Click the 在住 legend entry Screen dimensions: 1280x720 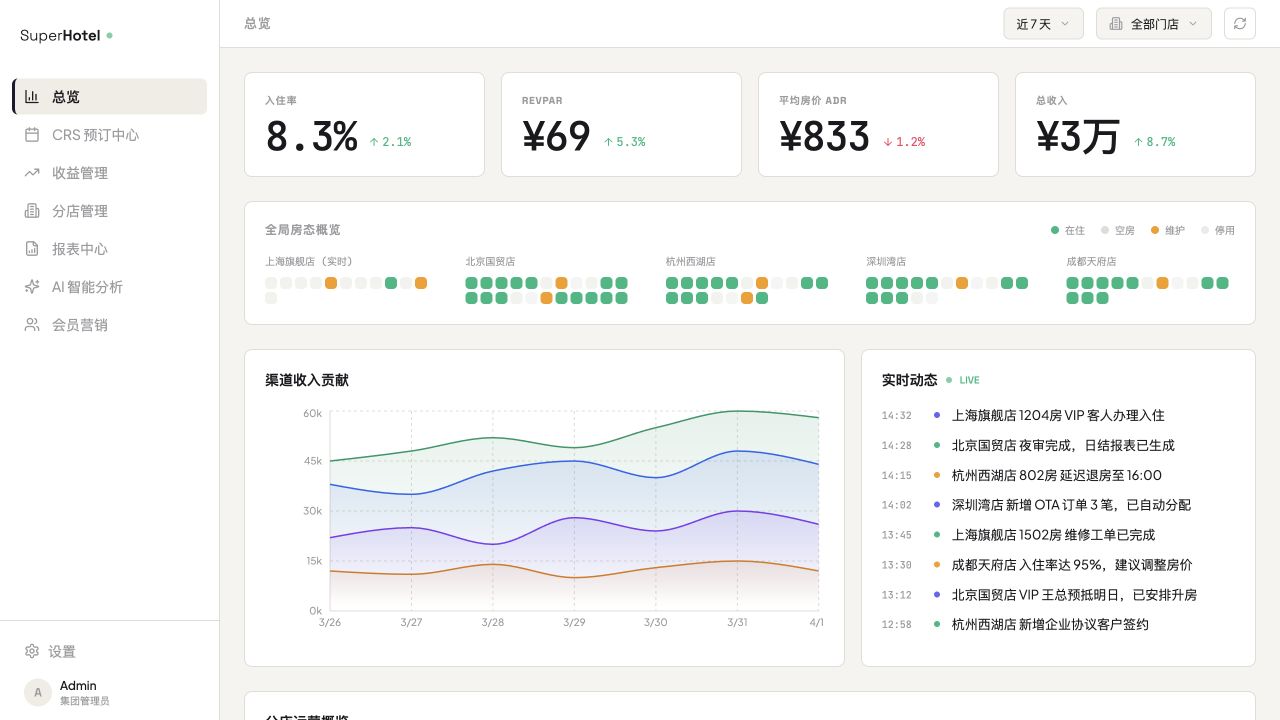tap(1068, 230)
